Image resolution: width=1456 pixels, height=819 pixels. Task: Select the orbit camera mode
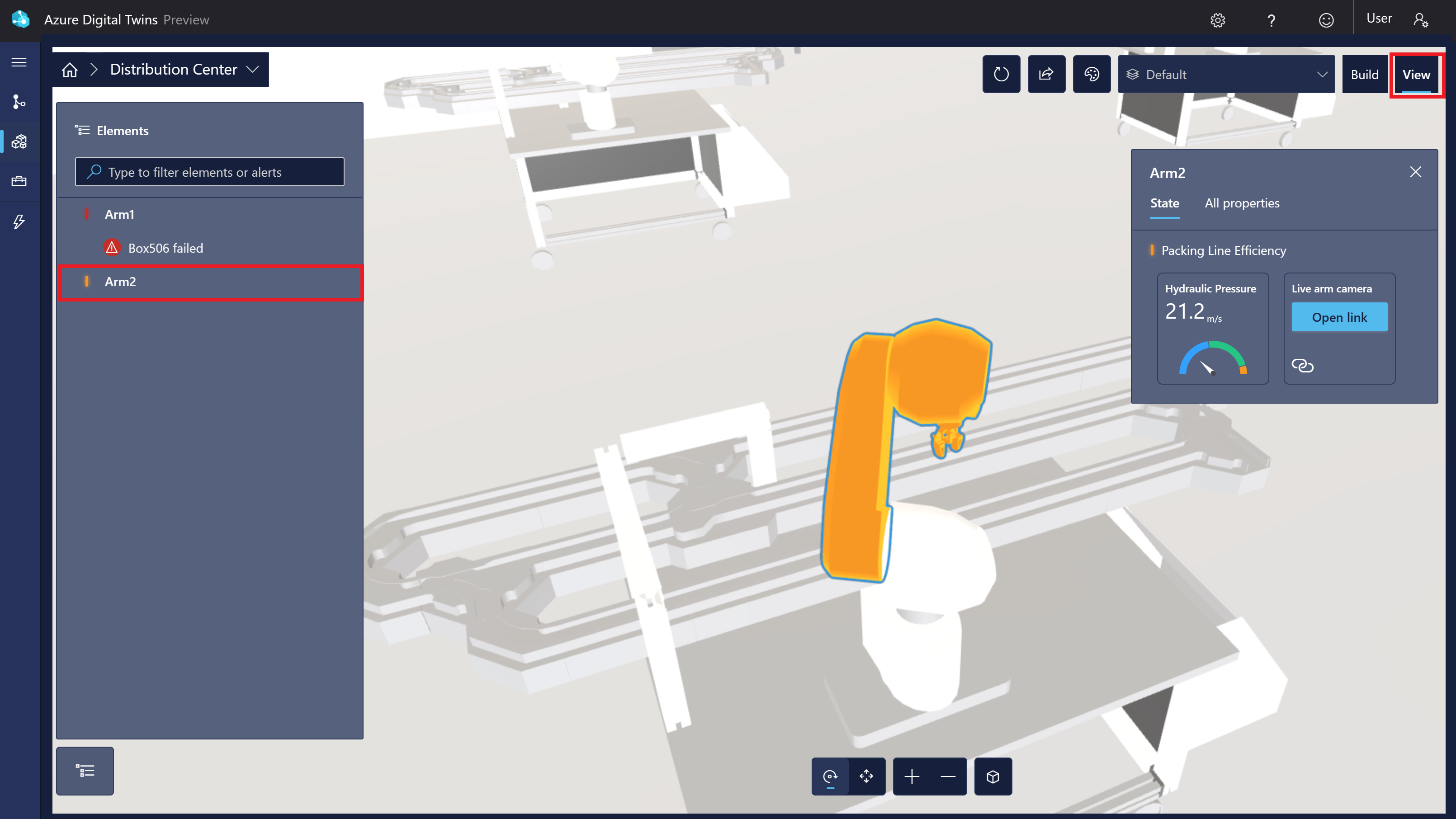click(x=830, y=777)
